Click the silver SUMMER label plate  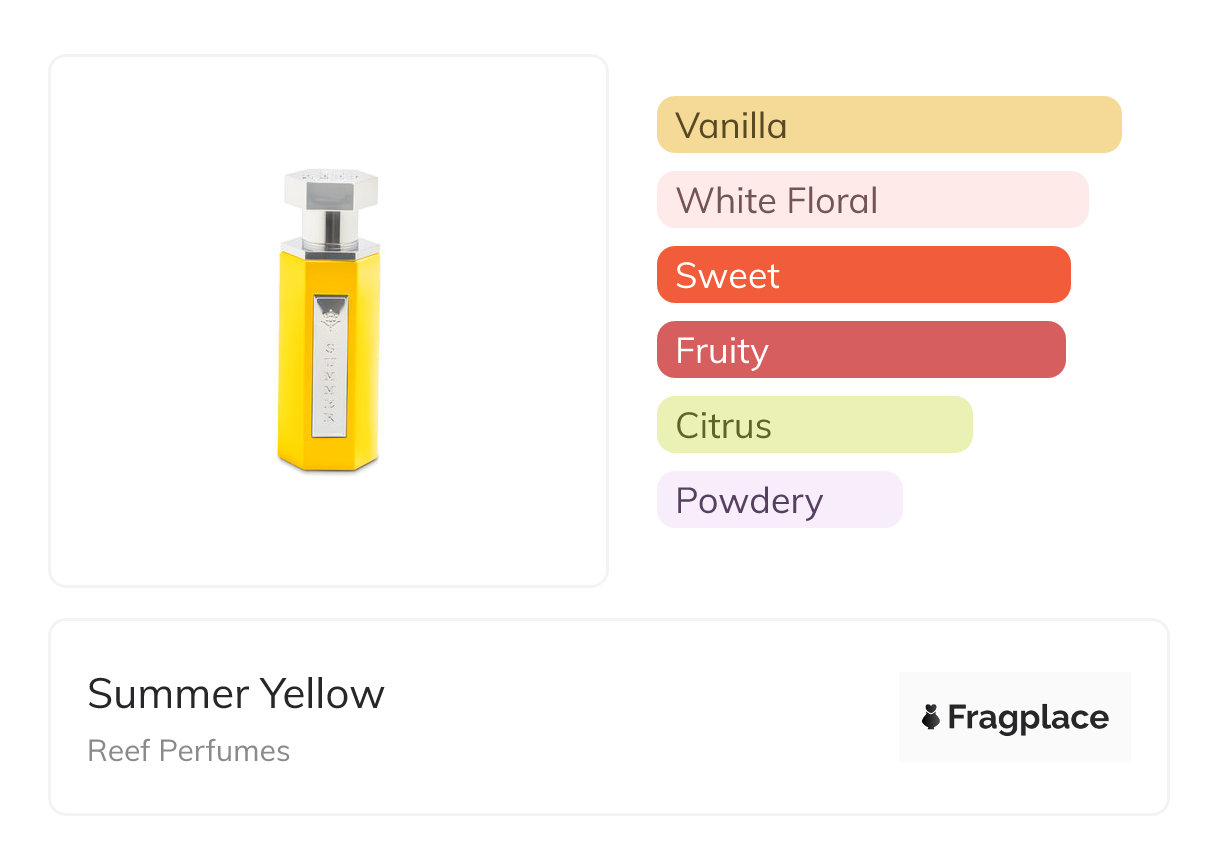point(330,366)
